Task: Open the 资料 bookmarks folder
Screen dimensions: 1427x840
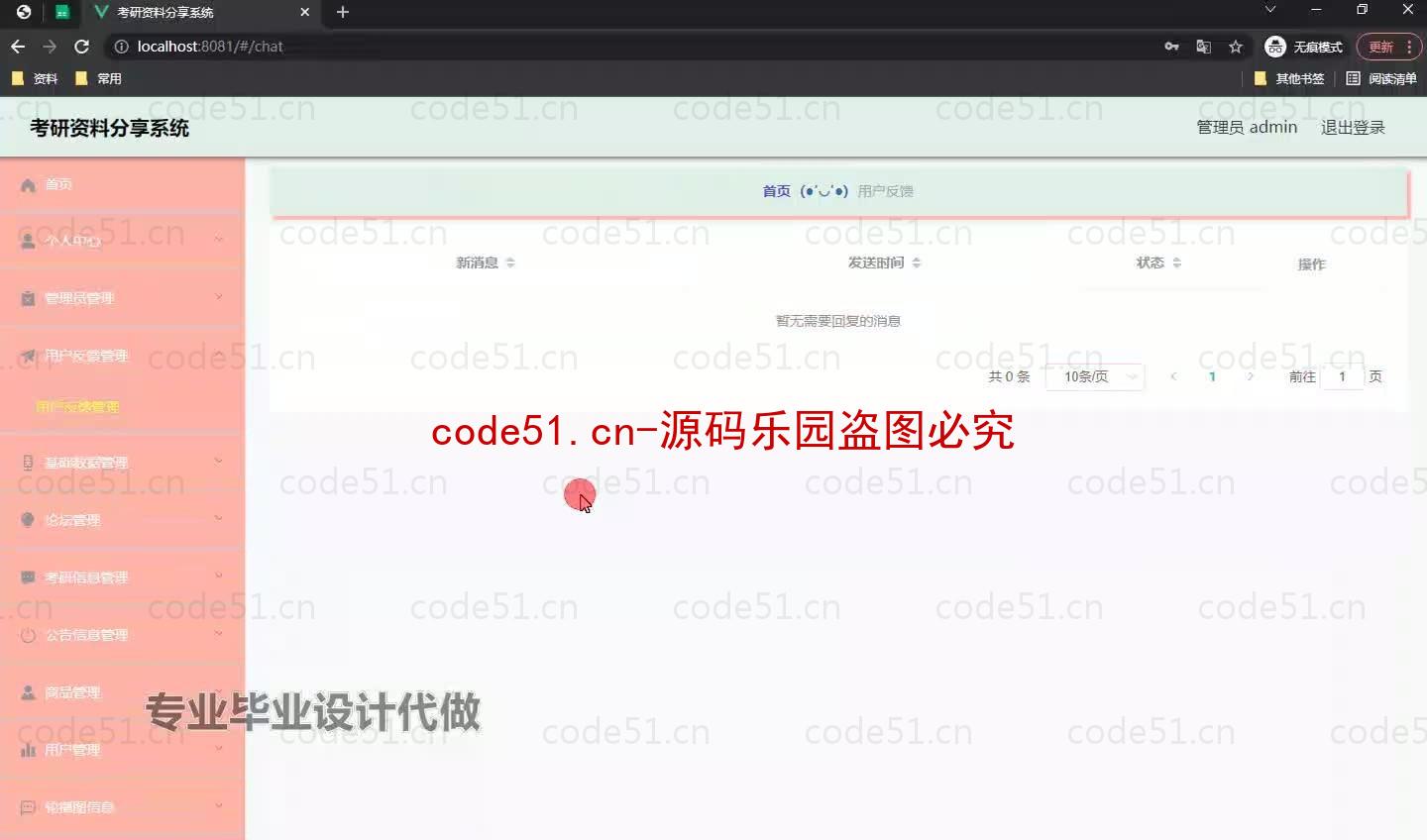Action: pyautogui.click(x=36, y=78)
